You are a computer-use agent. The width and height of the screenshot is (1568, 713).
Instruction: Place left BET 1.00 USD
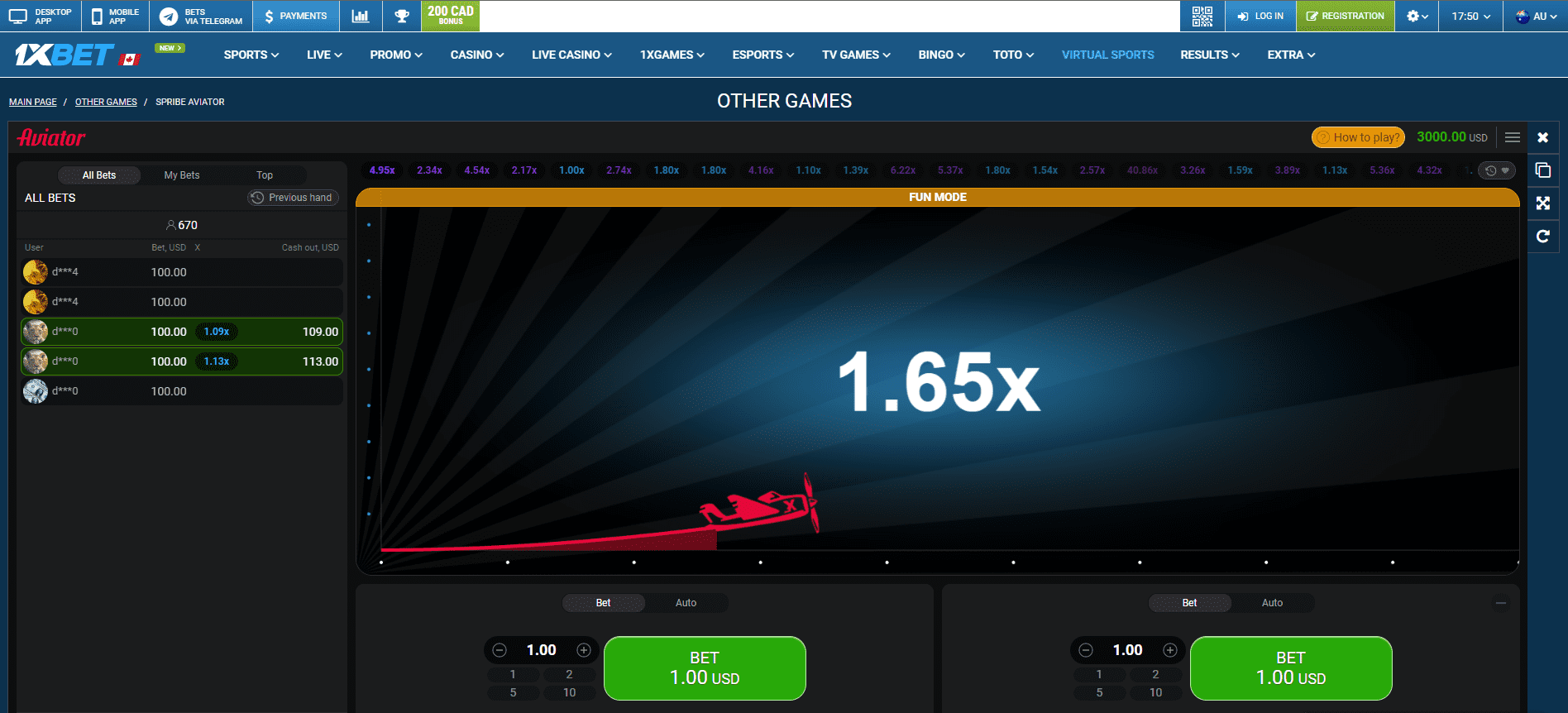tap(705, 668)
